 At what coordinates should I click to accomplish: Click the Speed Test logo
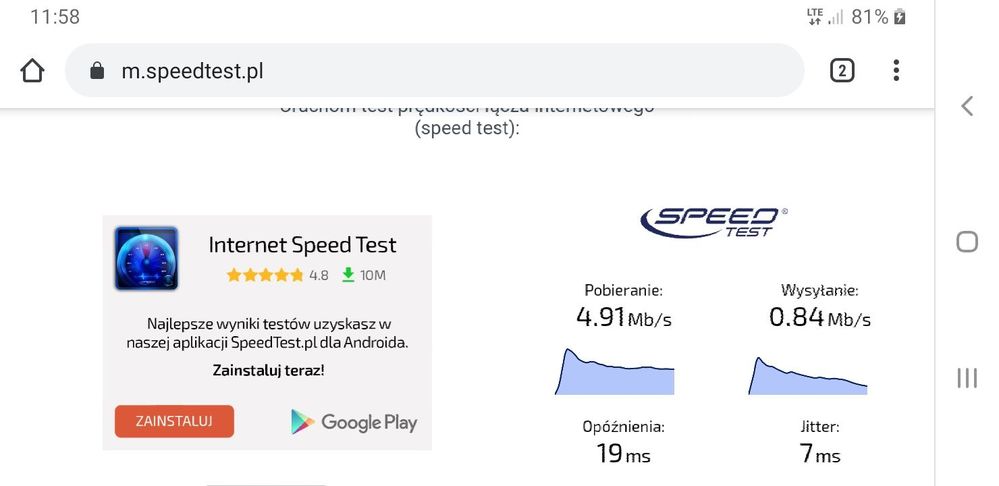click(713, 222)
